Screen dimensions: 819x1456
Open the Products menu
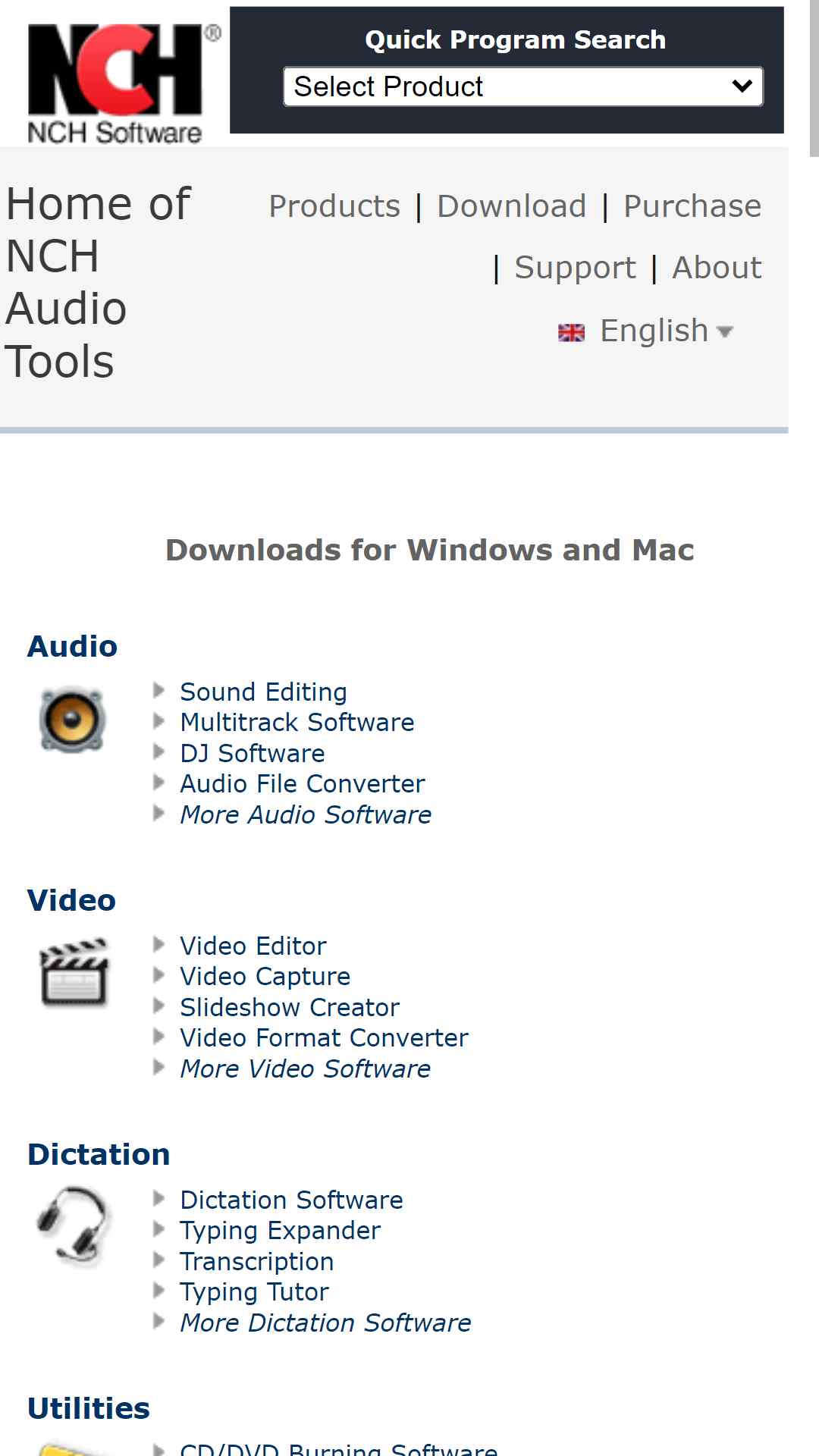pyautogui.click(x=334, y=206)
